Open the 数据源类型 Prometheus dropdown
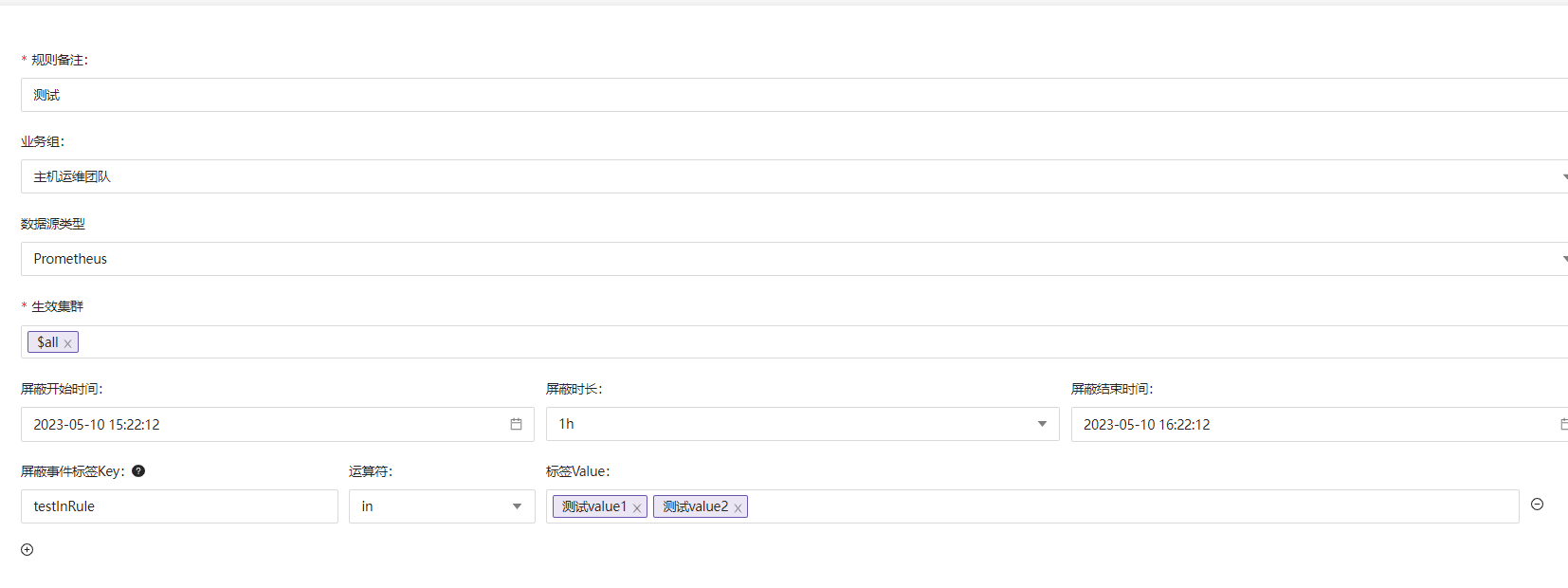1568x588 pixels. click(794, 259)
